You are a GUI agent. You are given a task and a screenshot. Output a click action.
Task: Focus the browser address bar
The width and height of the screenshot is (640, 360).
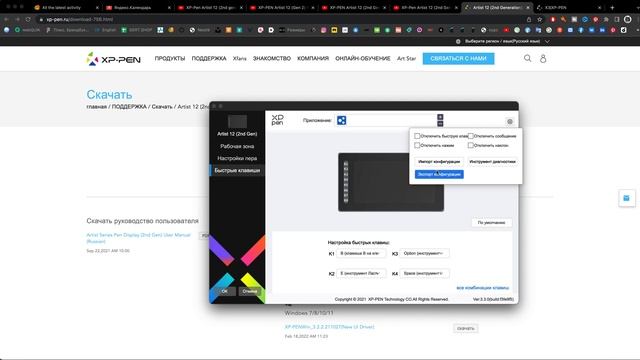point(282,19)
